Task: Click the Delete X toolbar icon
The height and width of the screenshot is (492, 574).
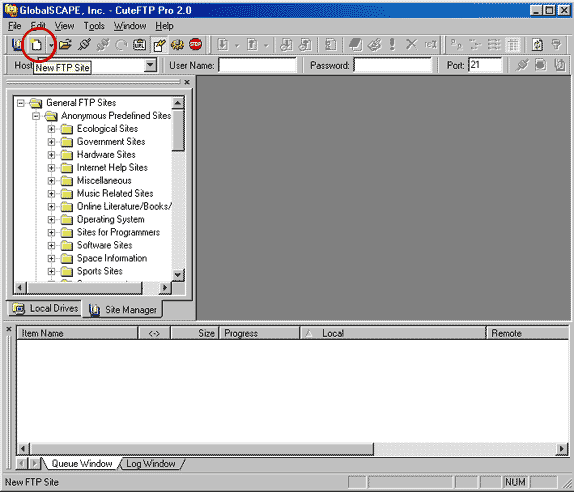Action: [411, 45]
